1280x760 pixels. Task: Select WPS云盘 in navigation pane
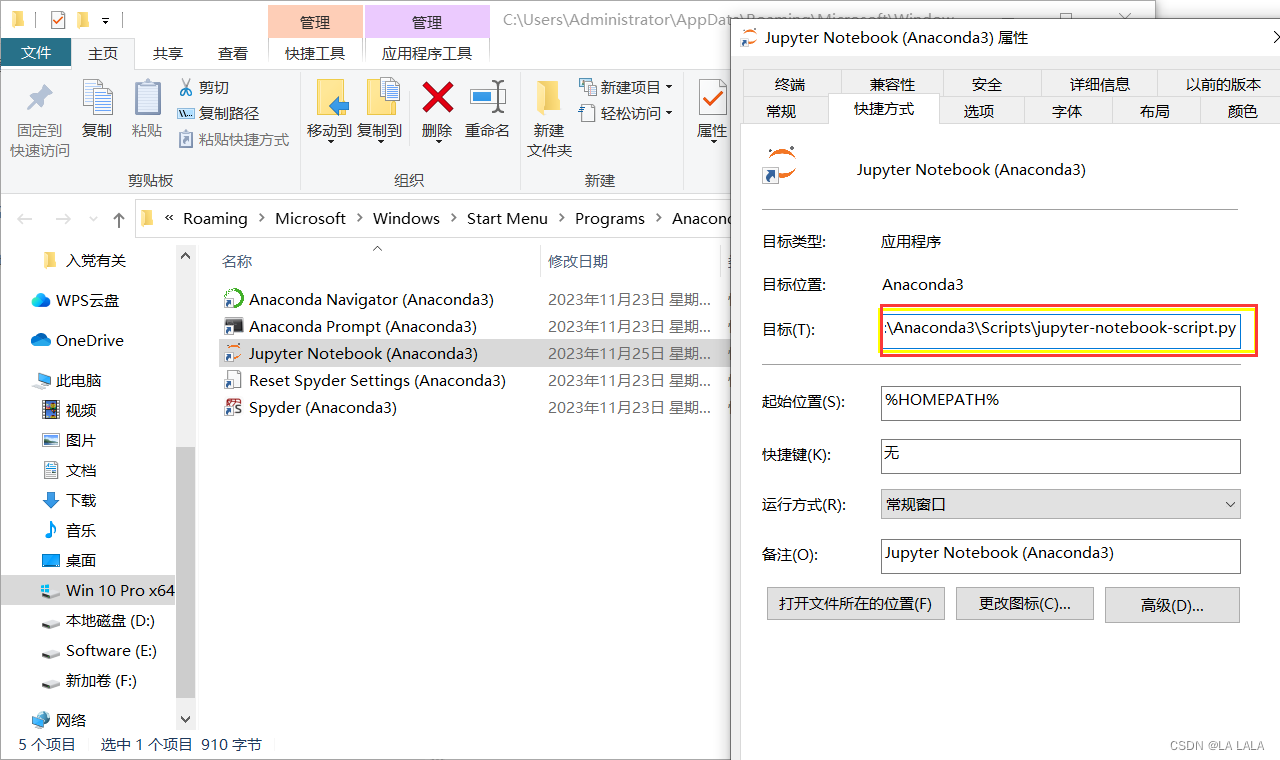pos(75,300)
